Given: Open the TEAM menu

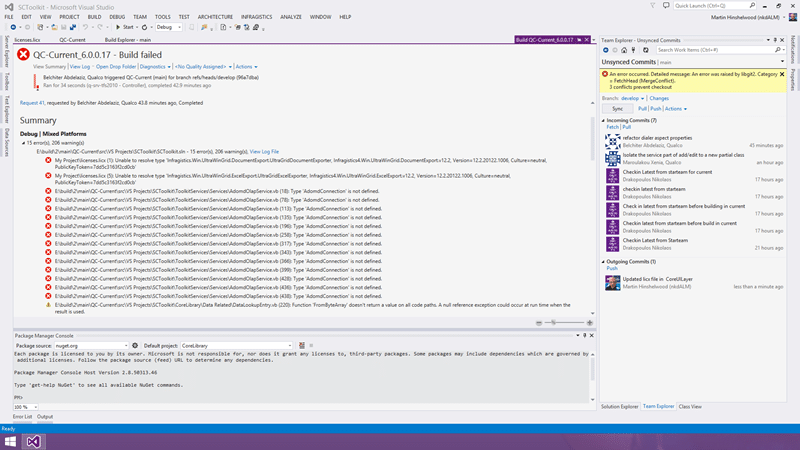Looking at the screenshot, I should pos(140,17).
